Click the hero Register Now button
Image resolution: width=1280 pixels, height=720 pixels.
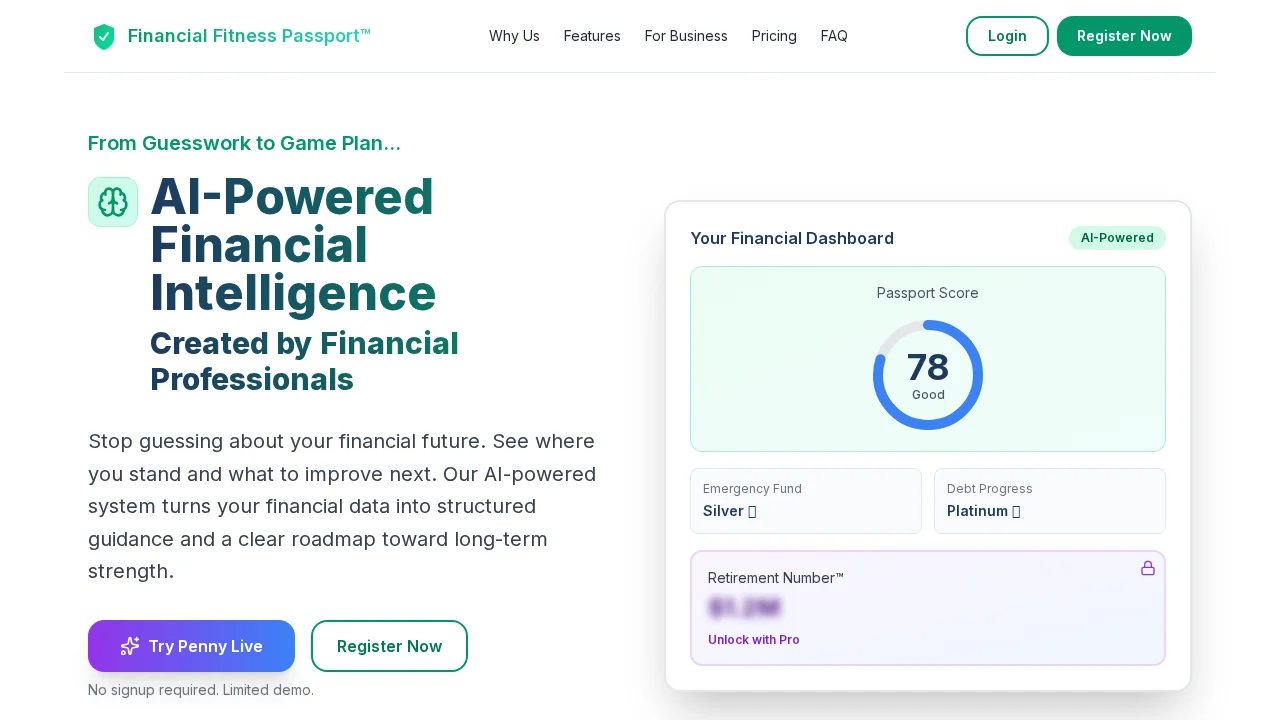click(389, 646)
